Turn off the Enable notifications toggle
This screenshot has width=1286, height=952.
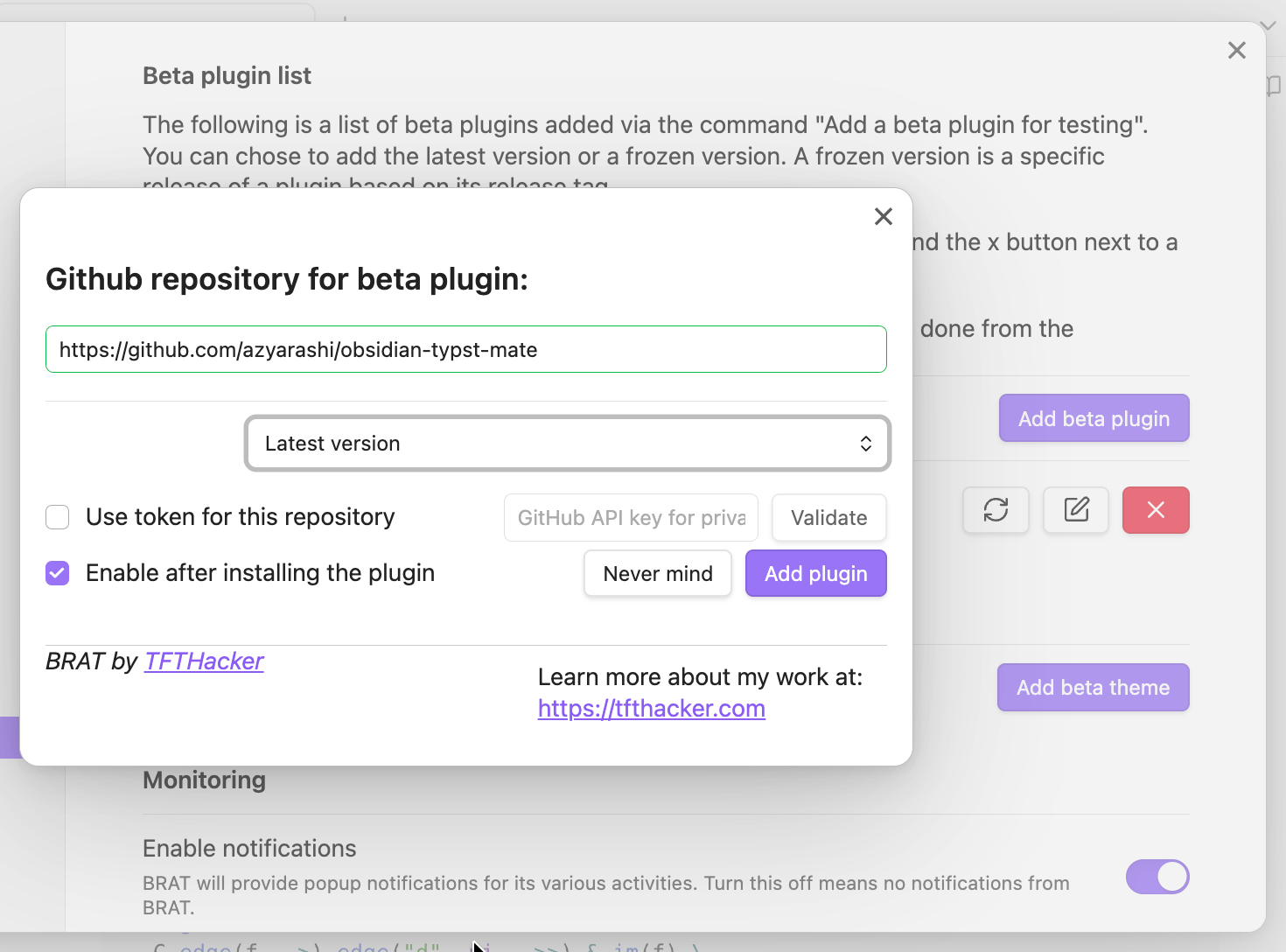pos(1157,877)
